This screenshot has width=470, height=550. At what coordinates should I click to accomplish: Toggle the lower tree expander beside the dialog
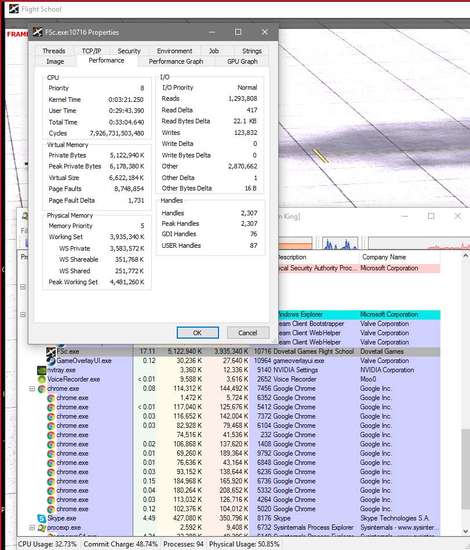pyautogui.click(x=23, y=315)
